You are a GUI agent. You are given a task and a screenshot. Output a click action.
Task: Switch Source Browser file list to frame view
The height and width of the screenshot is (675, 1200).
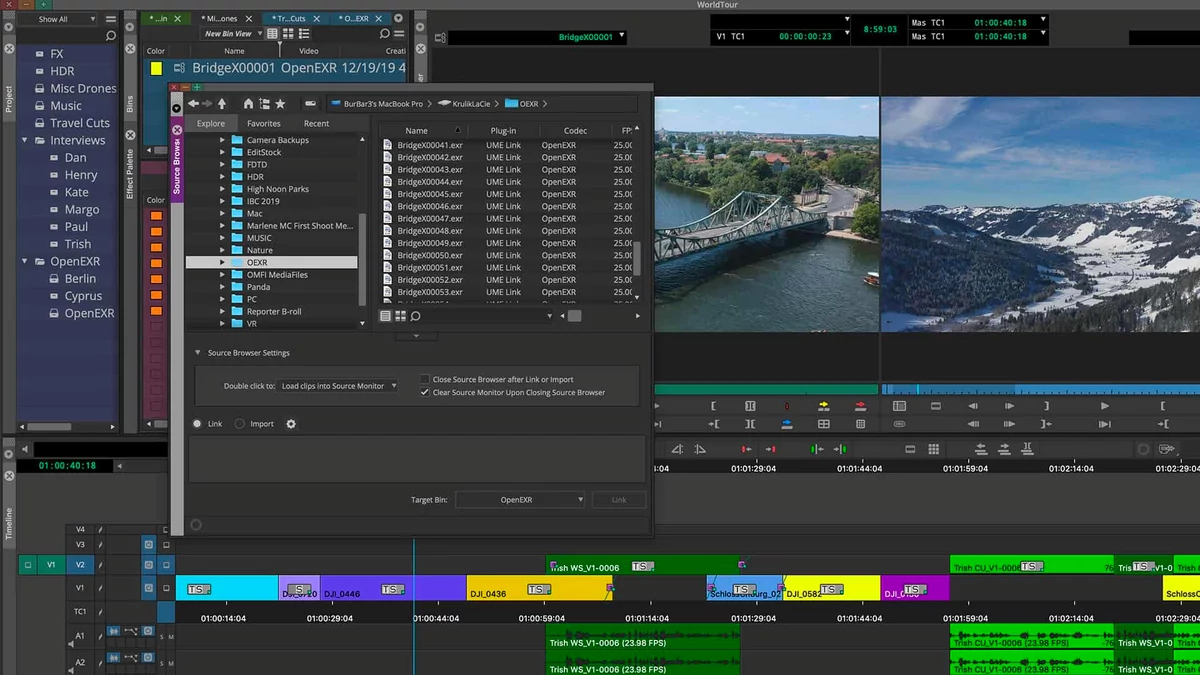coord(400,316)
